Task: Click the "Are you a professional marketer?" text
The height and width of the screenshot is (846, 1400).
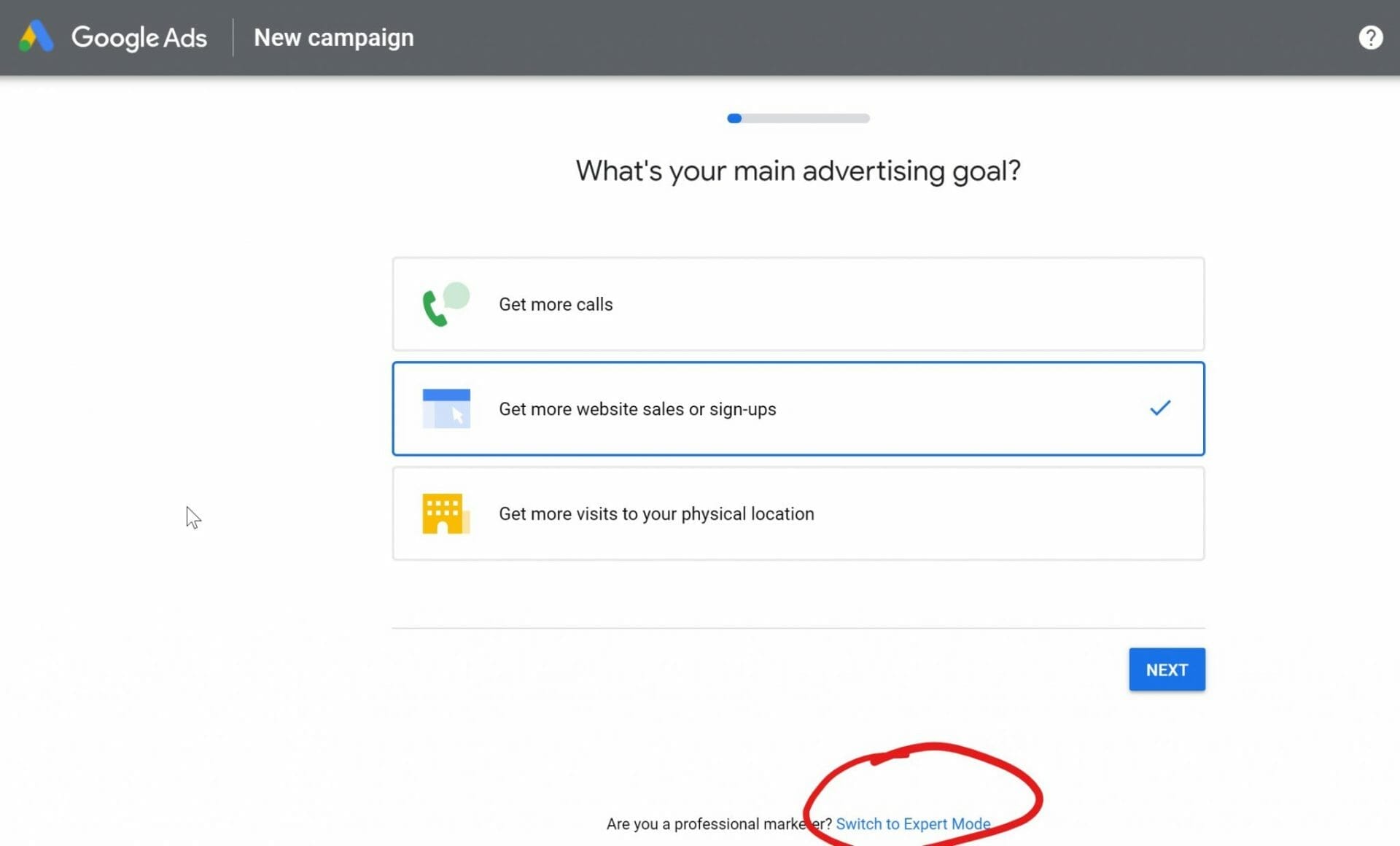Action: coord(719,823)
